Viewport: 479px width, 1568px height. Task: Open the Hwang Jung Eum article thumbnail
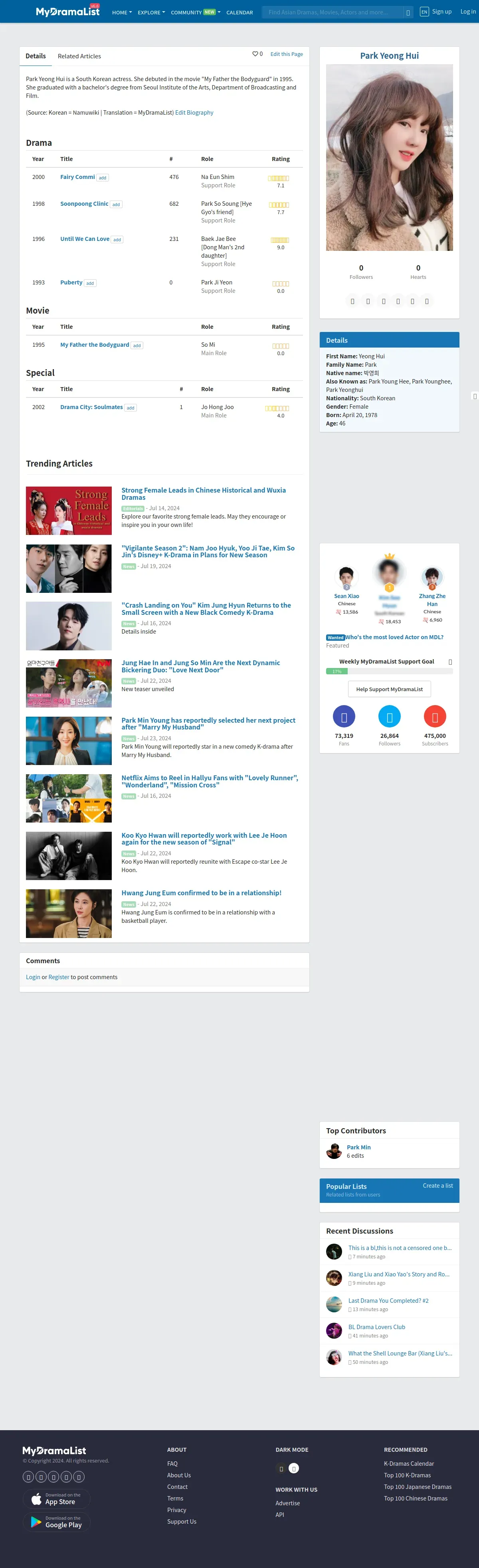click(69, 914)
